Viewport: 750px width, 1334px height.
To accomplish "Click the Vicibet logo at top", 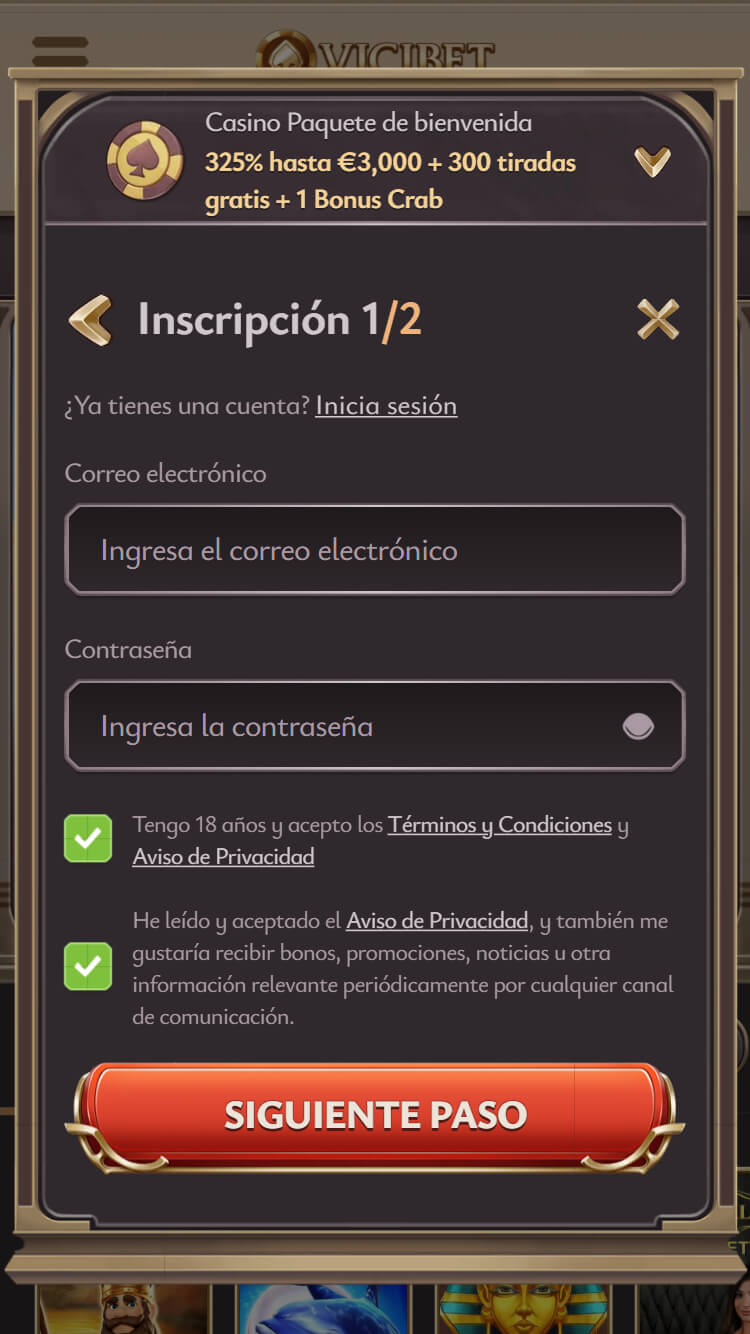I will [376, 52].
